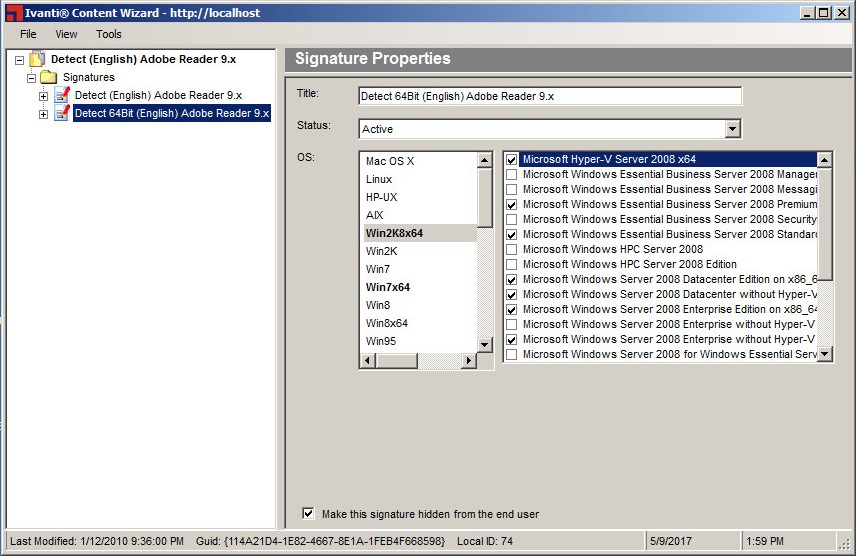Collapse the Signatures folder node
Image resolution: width=856 pixels, height=556 pixels.
(x=32, y=78)
